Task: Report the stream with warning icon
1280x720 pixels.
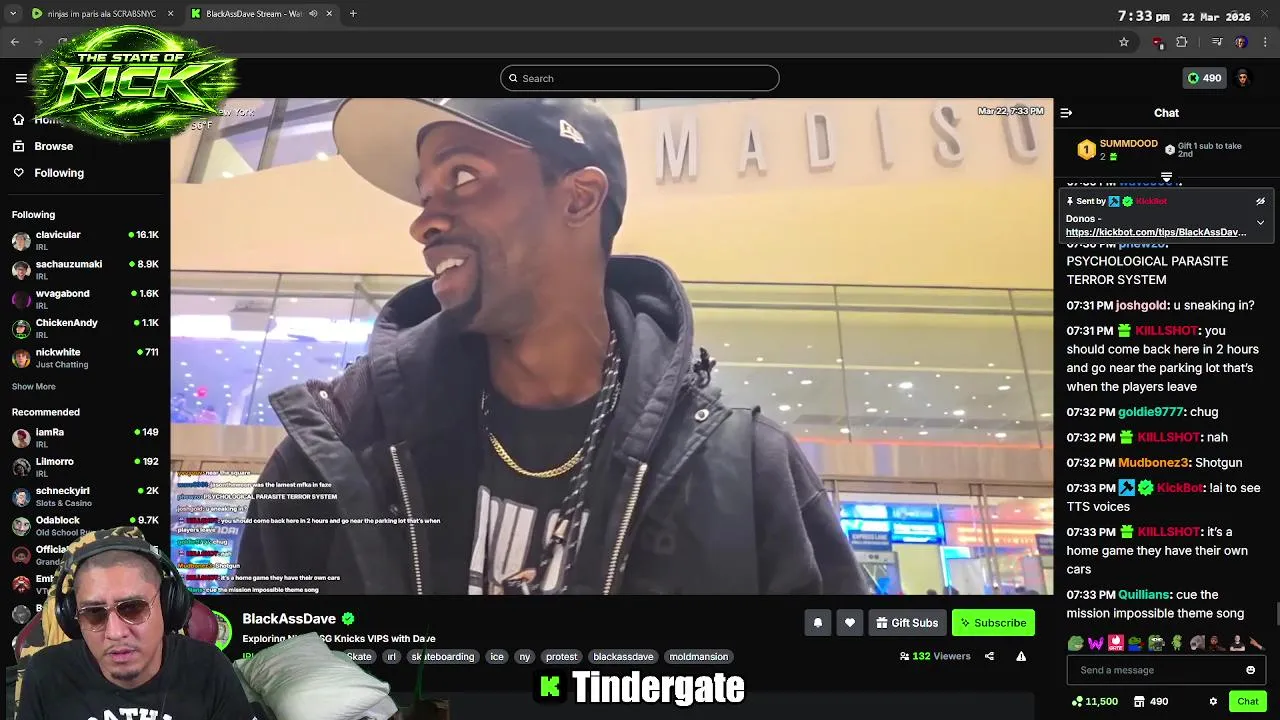Action: pos(1021,656)
